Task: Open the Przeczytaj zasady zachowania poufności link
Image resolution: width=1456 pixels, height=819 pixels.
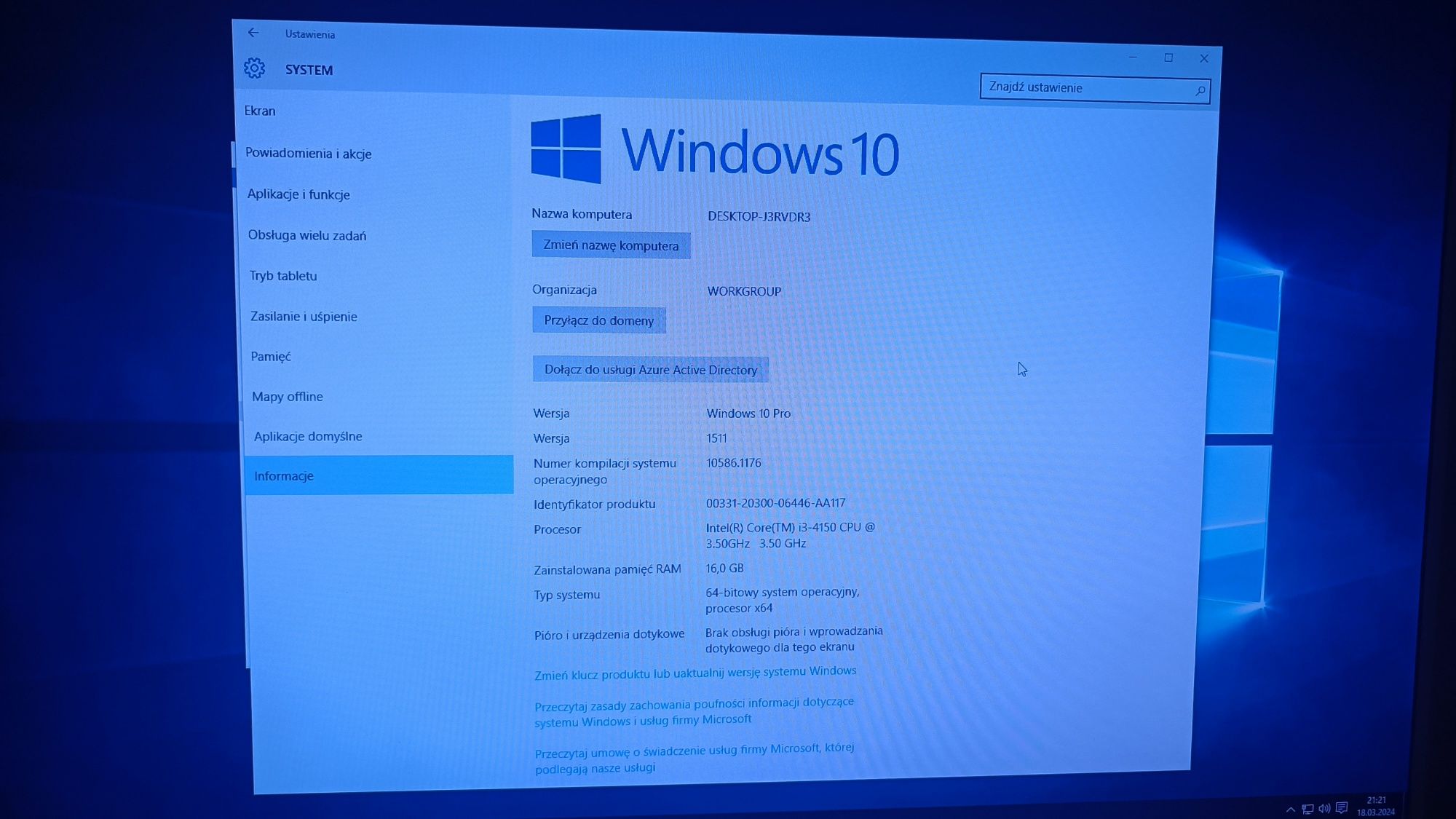Action: point(694,712)
